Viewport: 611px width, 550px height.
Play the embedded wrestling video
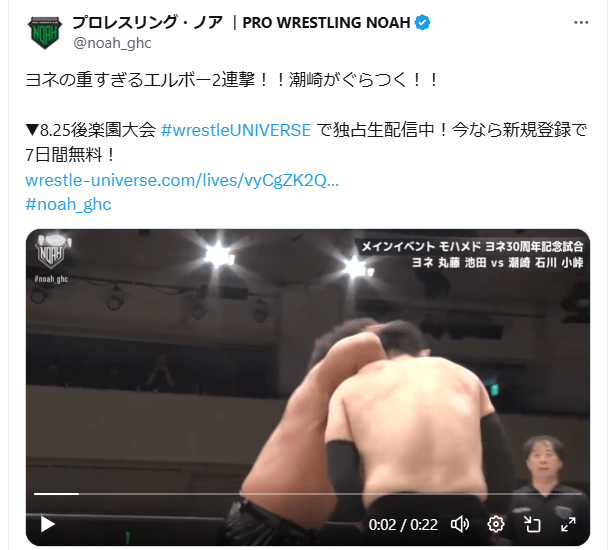pos(48,524)
